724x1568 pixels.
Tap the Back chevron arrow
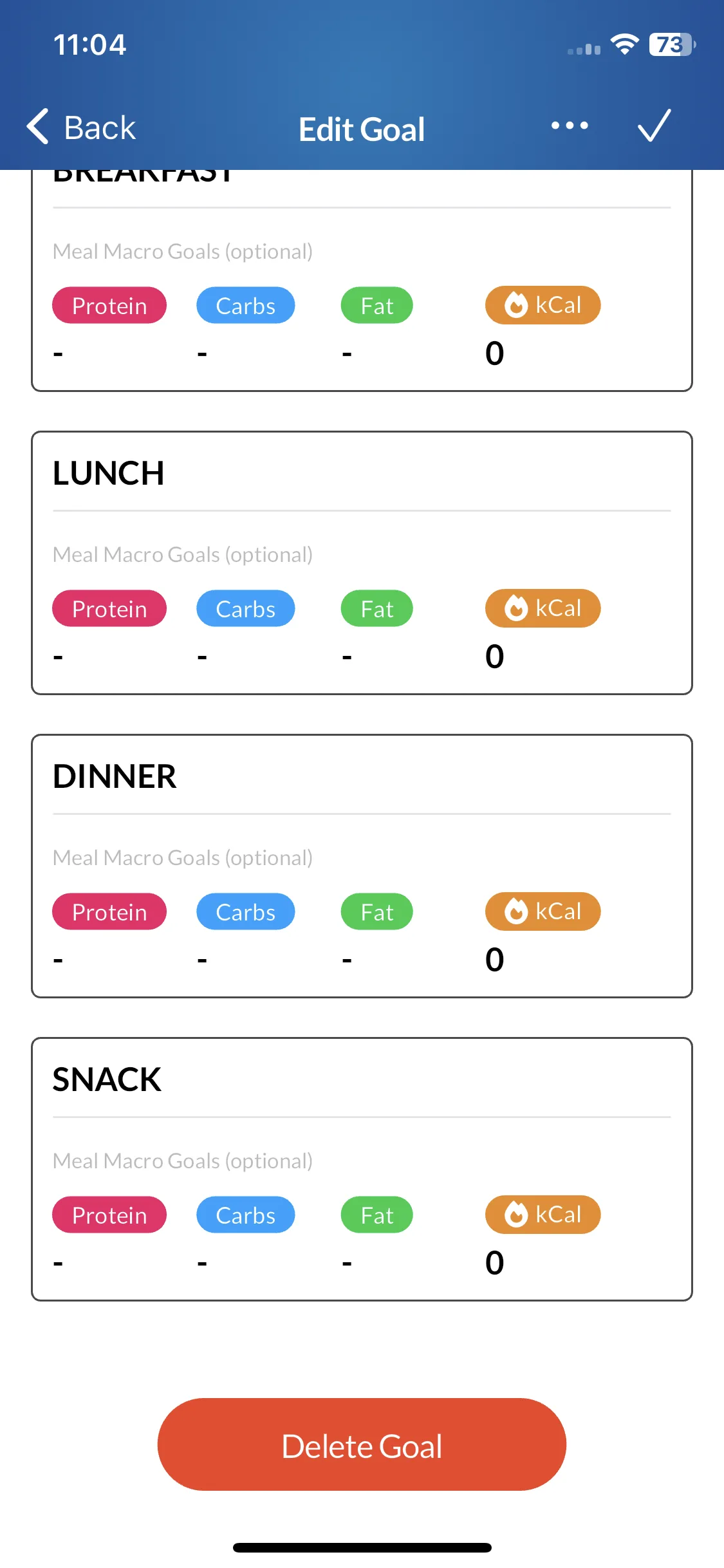point(38,126)
